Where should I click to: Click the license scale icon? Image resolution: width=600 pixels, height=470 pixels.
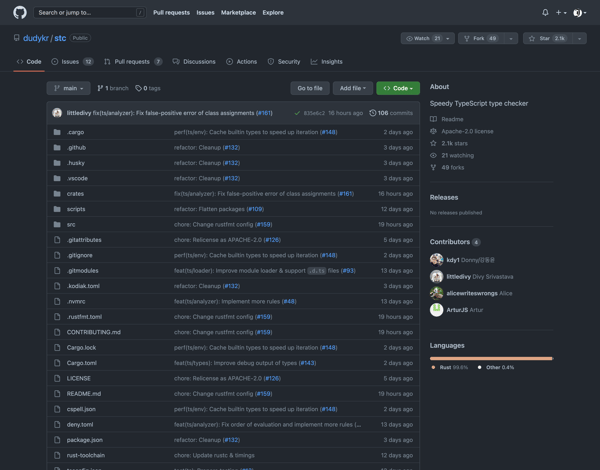tap(433, 131)
